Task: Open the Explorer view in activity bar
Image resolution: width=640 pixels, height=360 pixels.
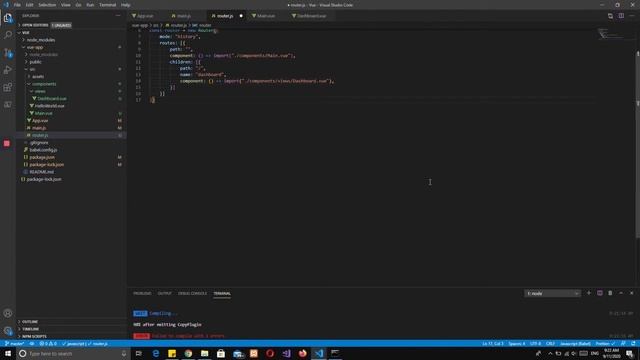Action: point(8,18)
